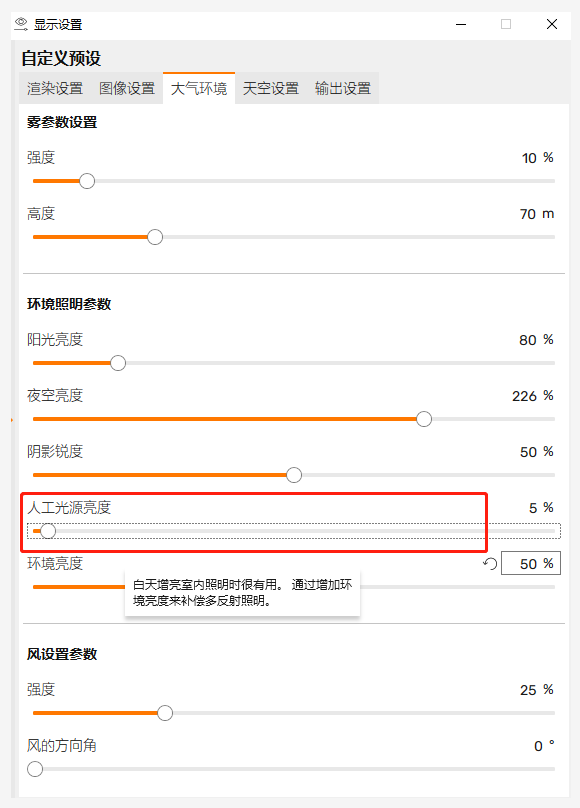
Task: Click the fog 强度 slider handle
Action: 87,181
